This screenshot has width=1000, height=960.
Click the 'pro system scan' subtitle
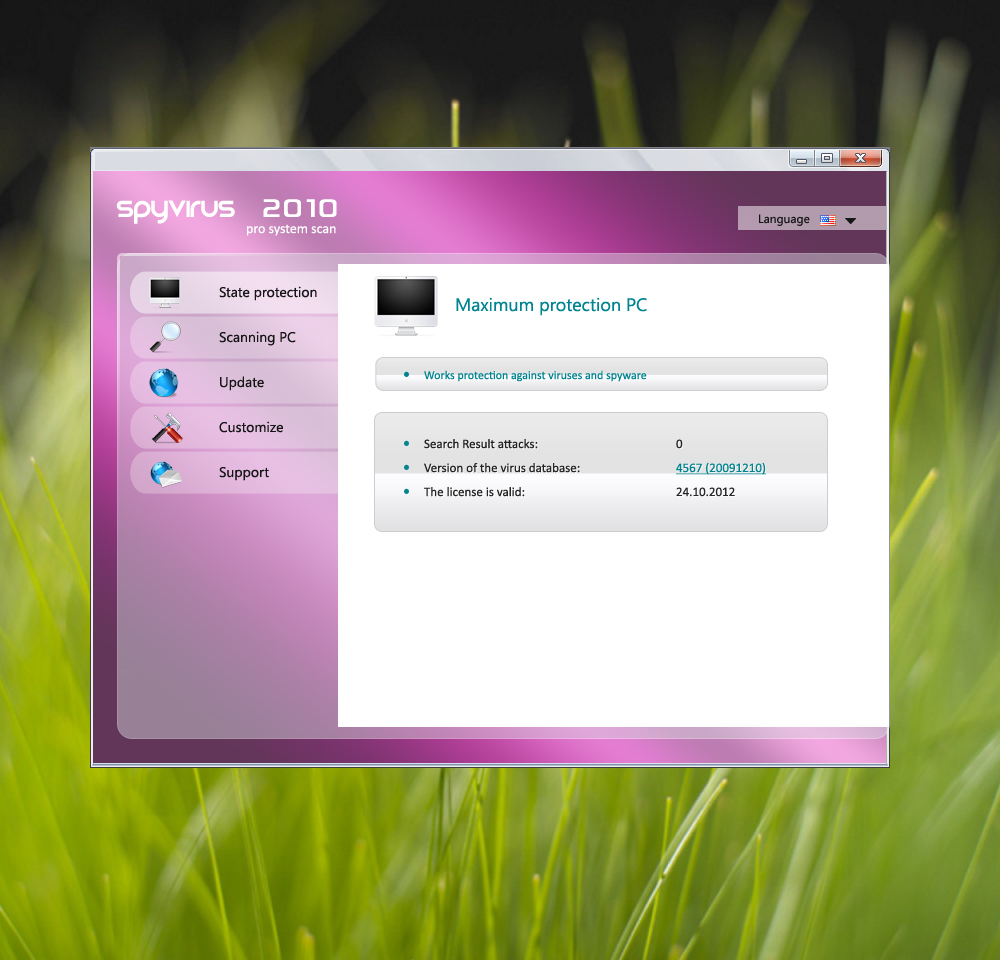pos(291,229)
